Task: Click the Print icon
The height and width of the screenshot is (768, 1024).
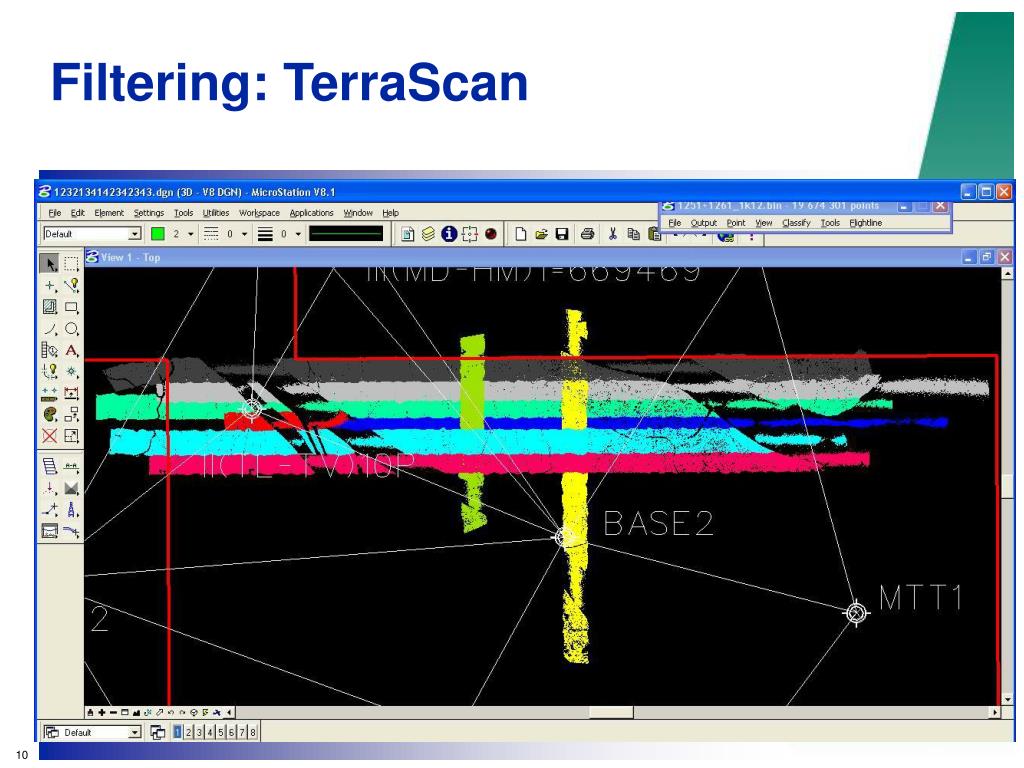Action: pos(587,234)
